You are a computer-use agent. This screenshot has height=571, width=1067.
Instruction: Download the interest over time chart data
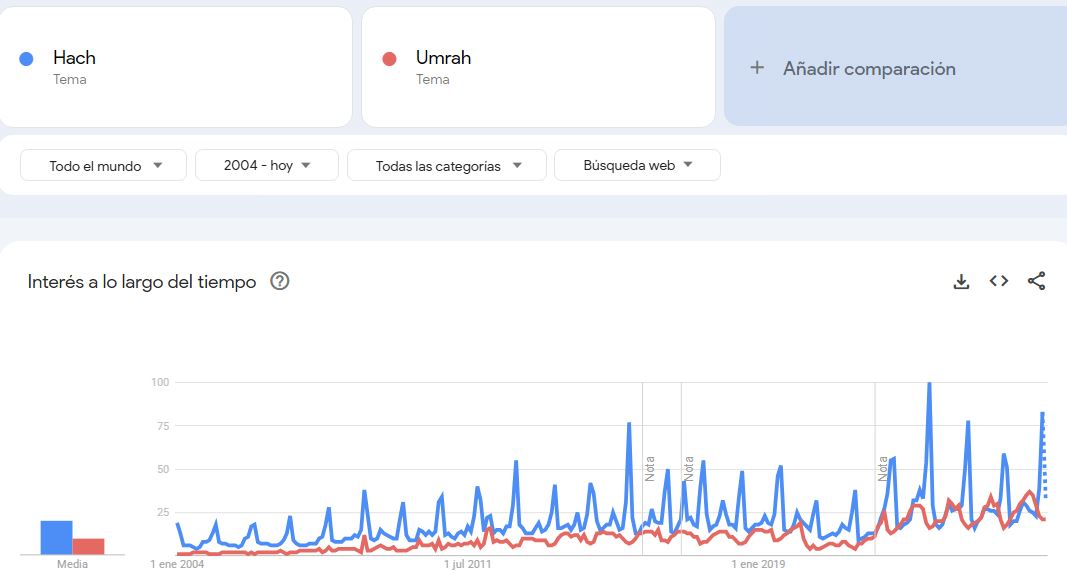(961, 281)
